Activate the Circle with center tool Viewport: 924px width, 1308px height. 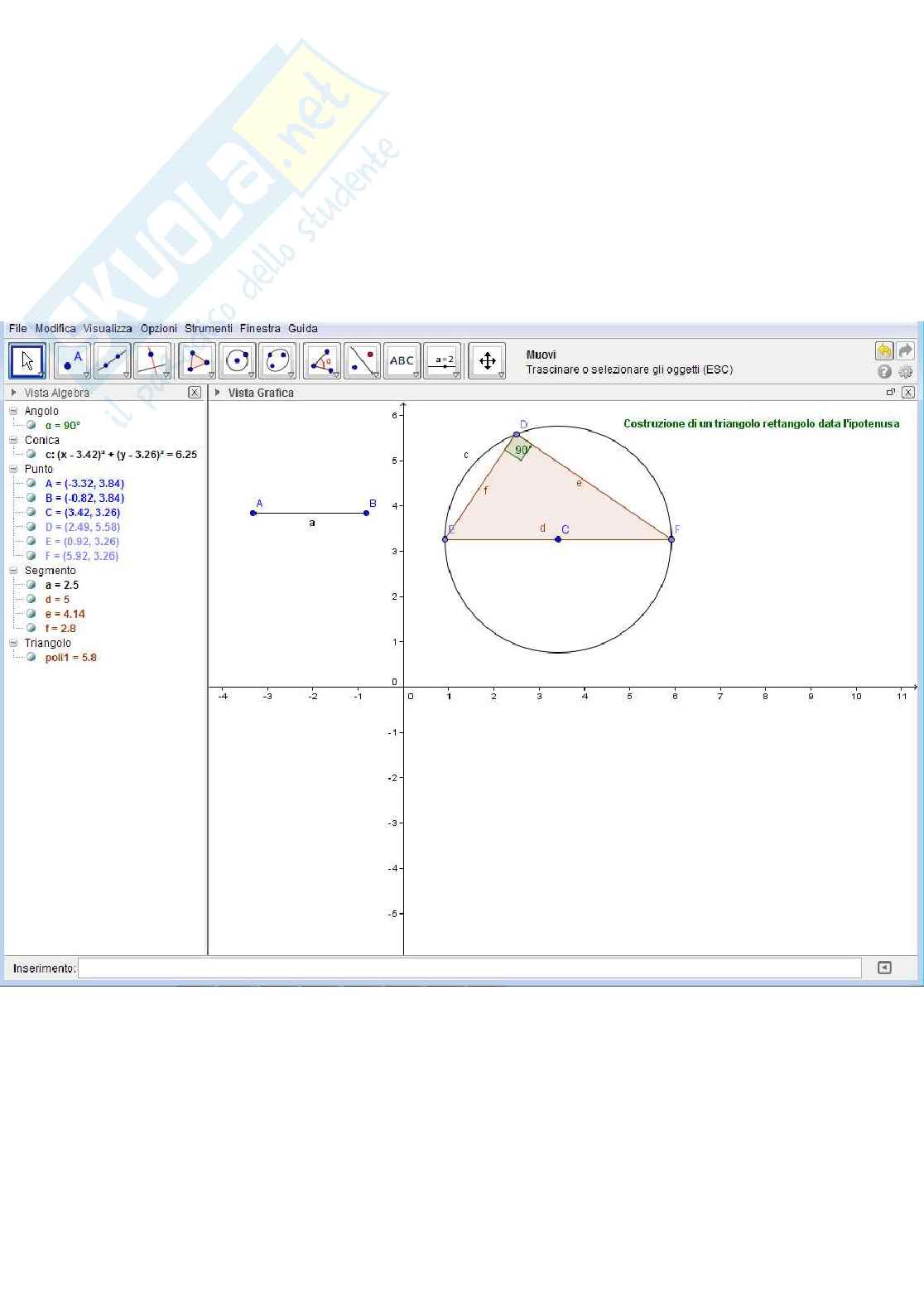[237, 361]
